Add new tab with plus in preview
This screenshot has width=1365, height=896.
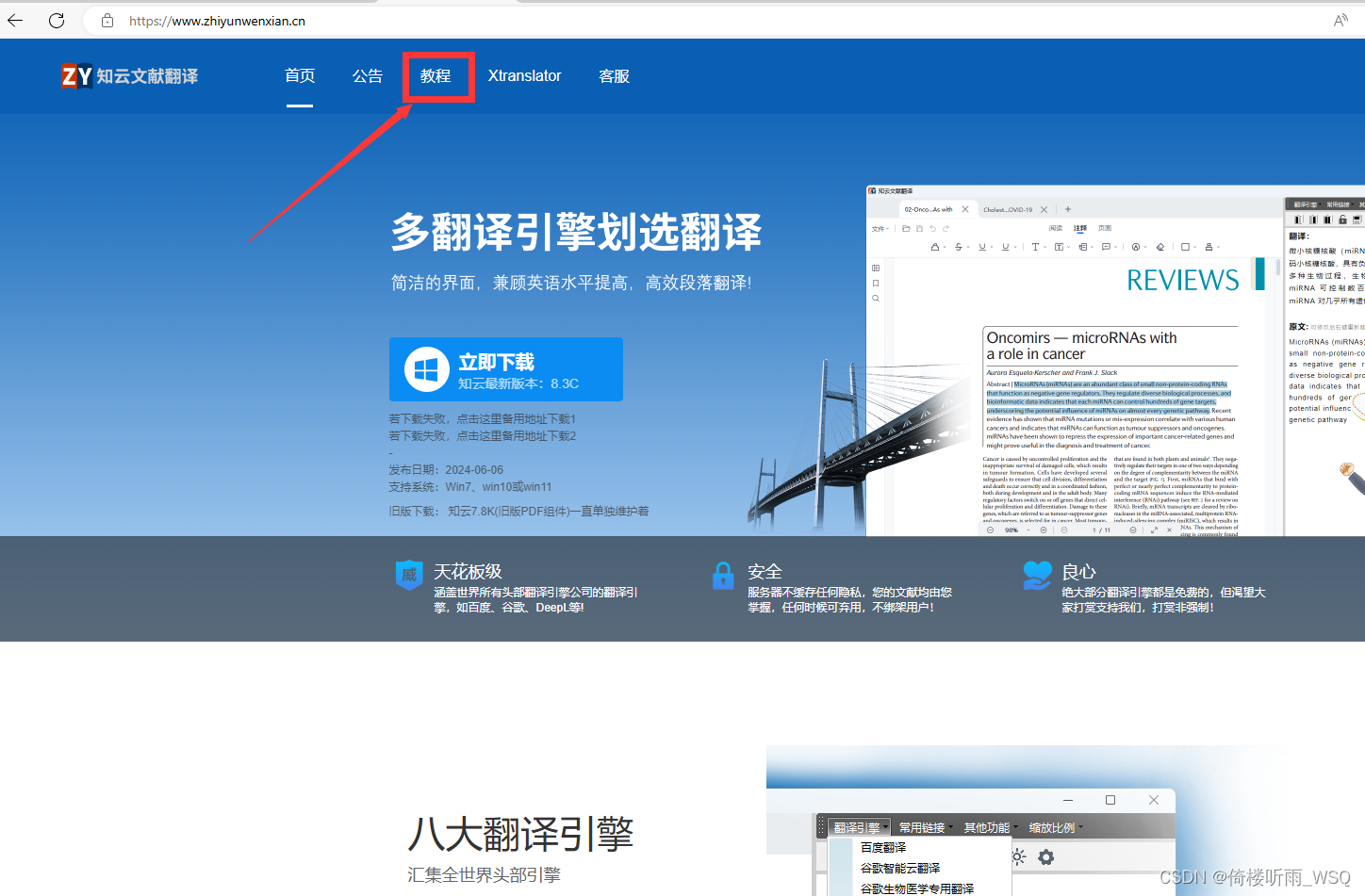coord(1068,209)
